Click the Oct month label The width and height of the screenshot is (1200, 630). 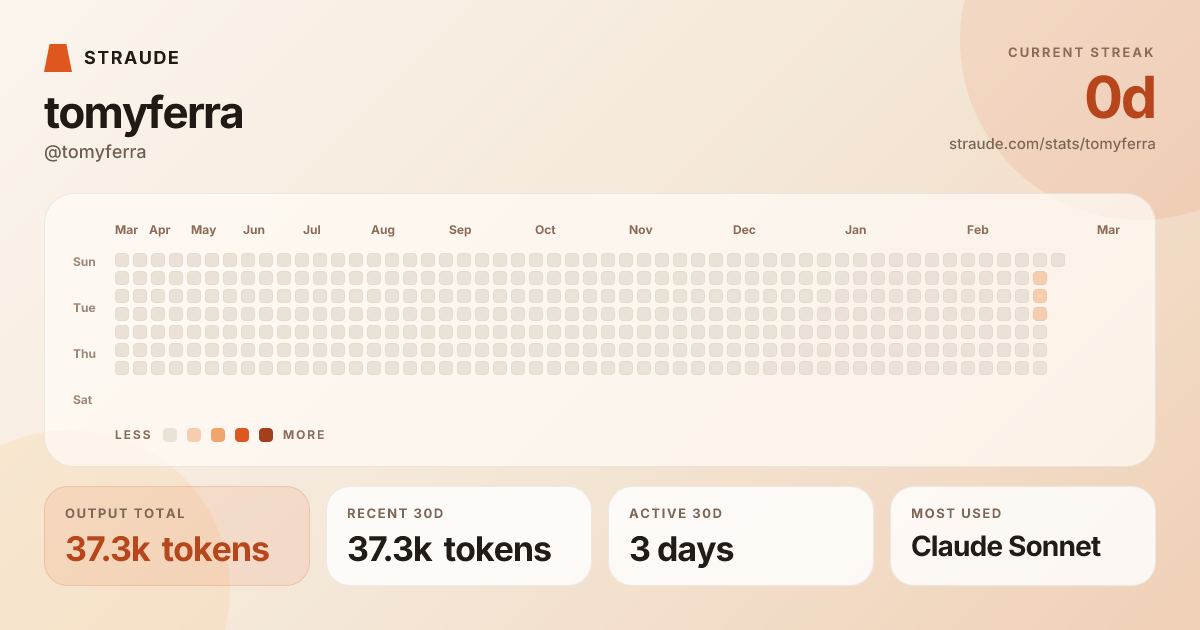click(x=545, y=230)
